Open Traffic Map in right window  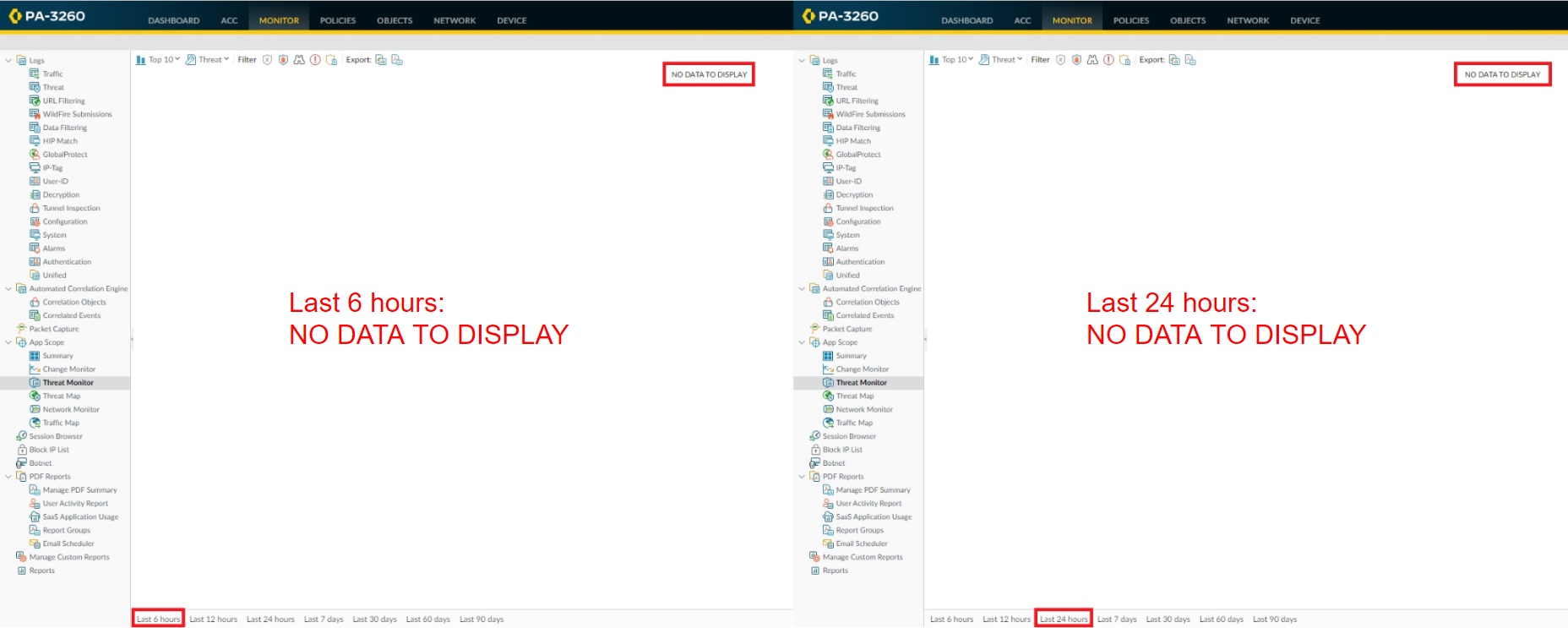848,423
